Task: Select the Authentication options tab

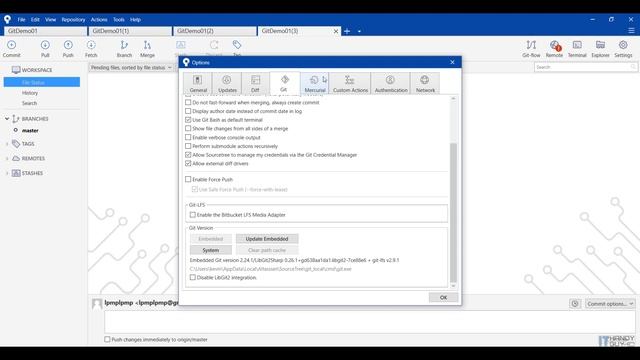Action: [x=391, y=83]
